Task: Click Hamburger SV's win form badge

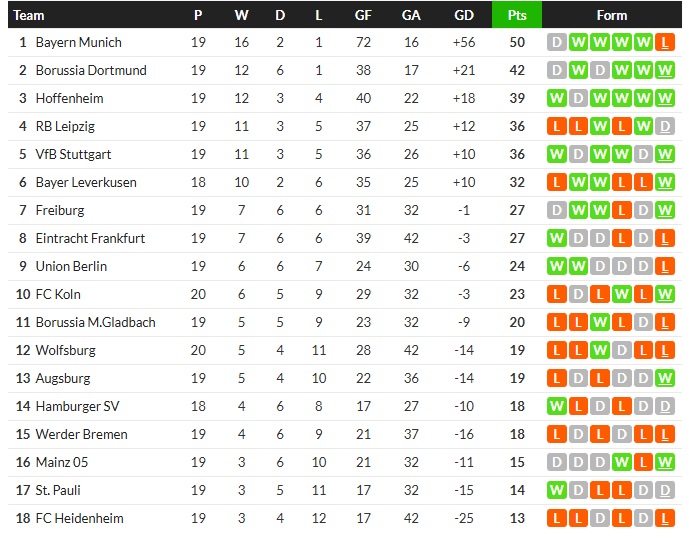Action: click(x=556, y=406)
